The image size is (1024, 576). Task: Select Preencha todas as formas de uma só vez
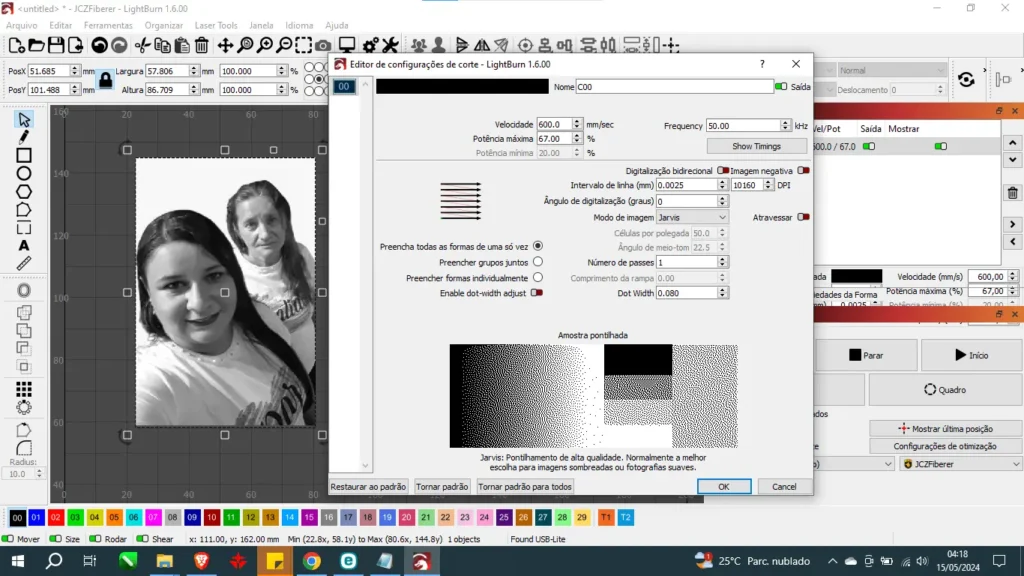click(538, 246)
